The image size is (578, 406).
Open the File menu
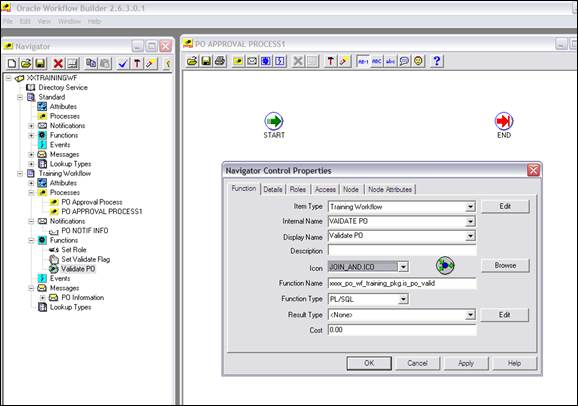click(8, 21)
